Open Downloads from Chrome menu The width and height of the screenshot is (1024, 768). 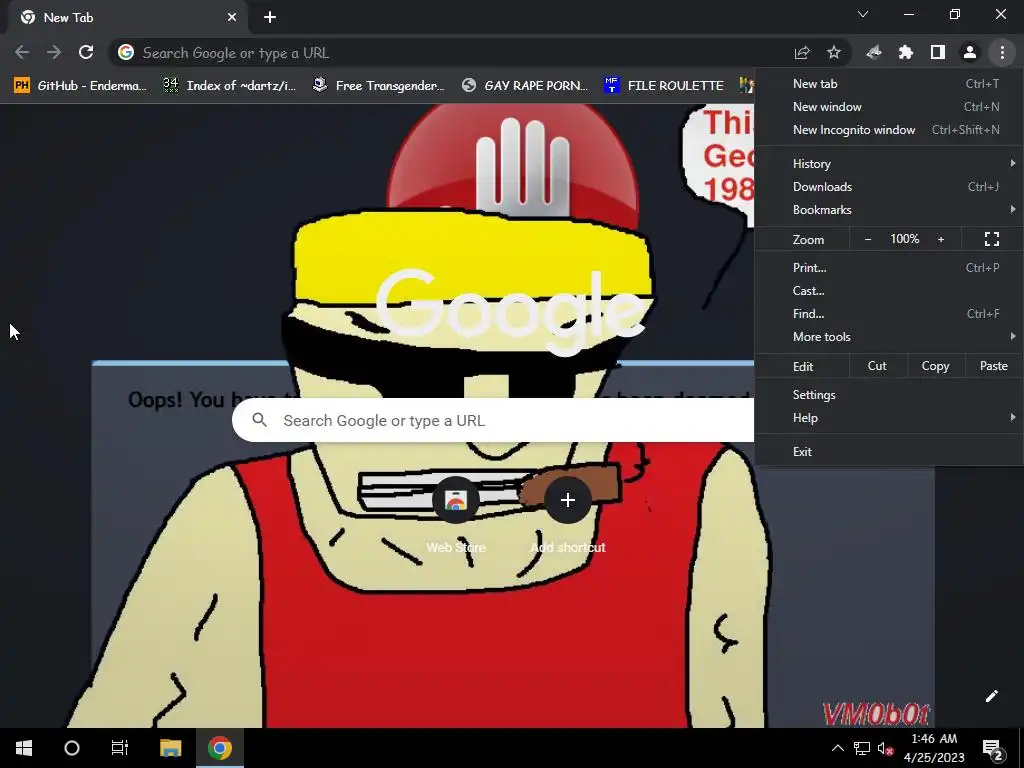889,187
